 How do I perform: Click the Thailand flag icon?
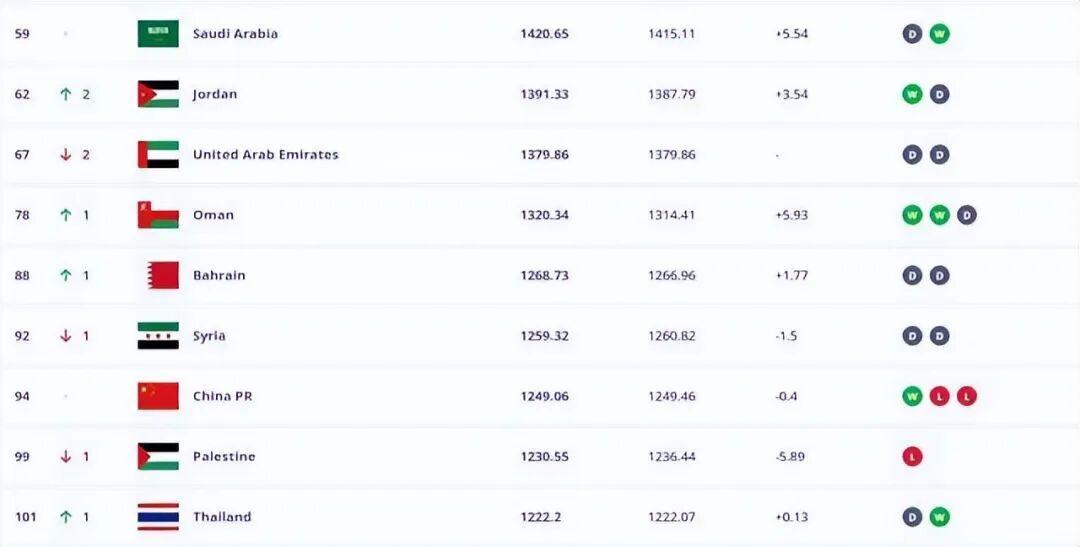point(158,517)
